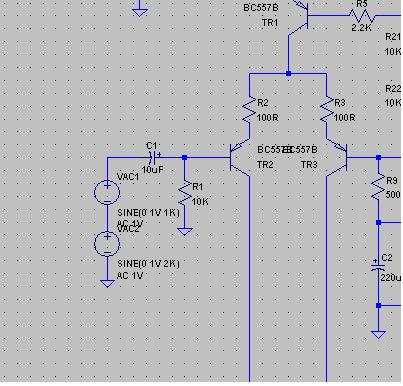Select the TR3 transistor symbol
The width and height of the screenshot is (403, 386).
[x=337, y=157]
